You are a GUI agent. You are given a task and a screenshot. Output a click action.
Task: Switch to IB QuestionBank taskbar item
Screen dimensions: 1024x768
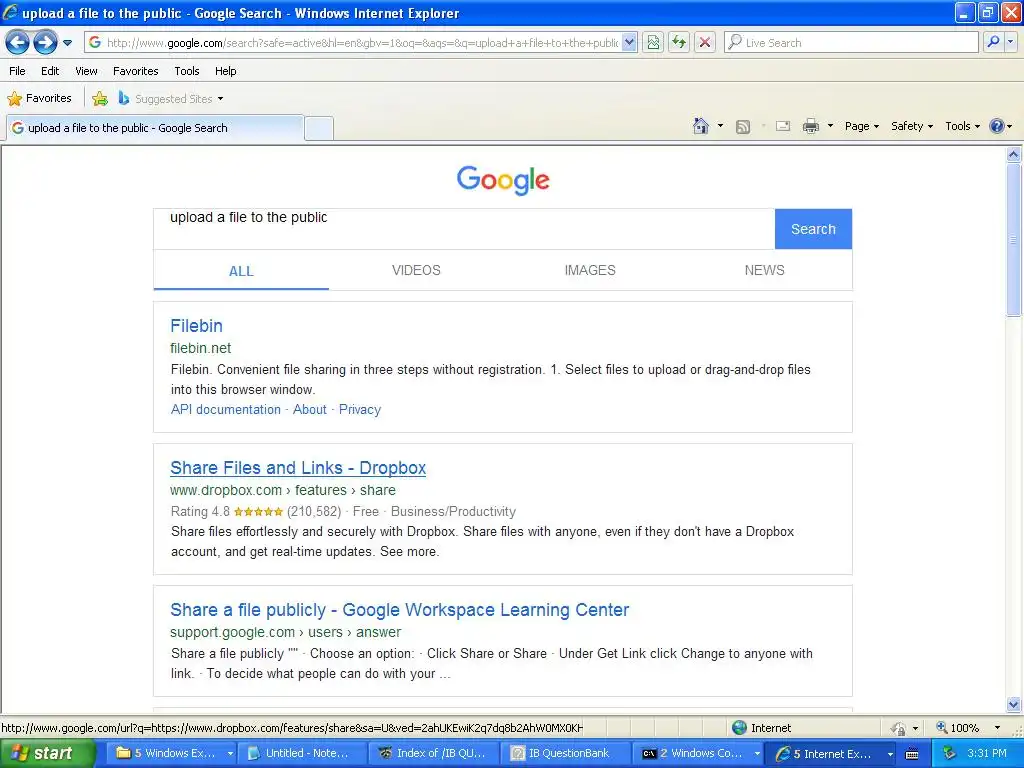tap(566, 754)
